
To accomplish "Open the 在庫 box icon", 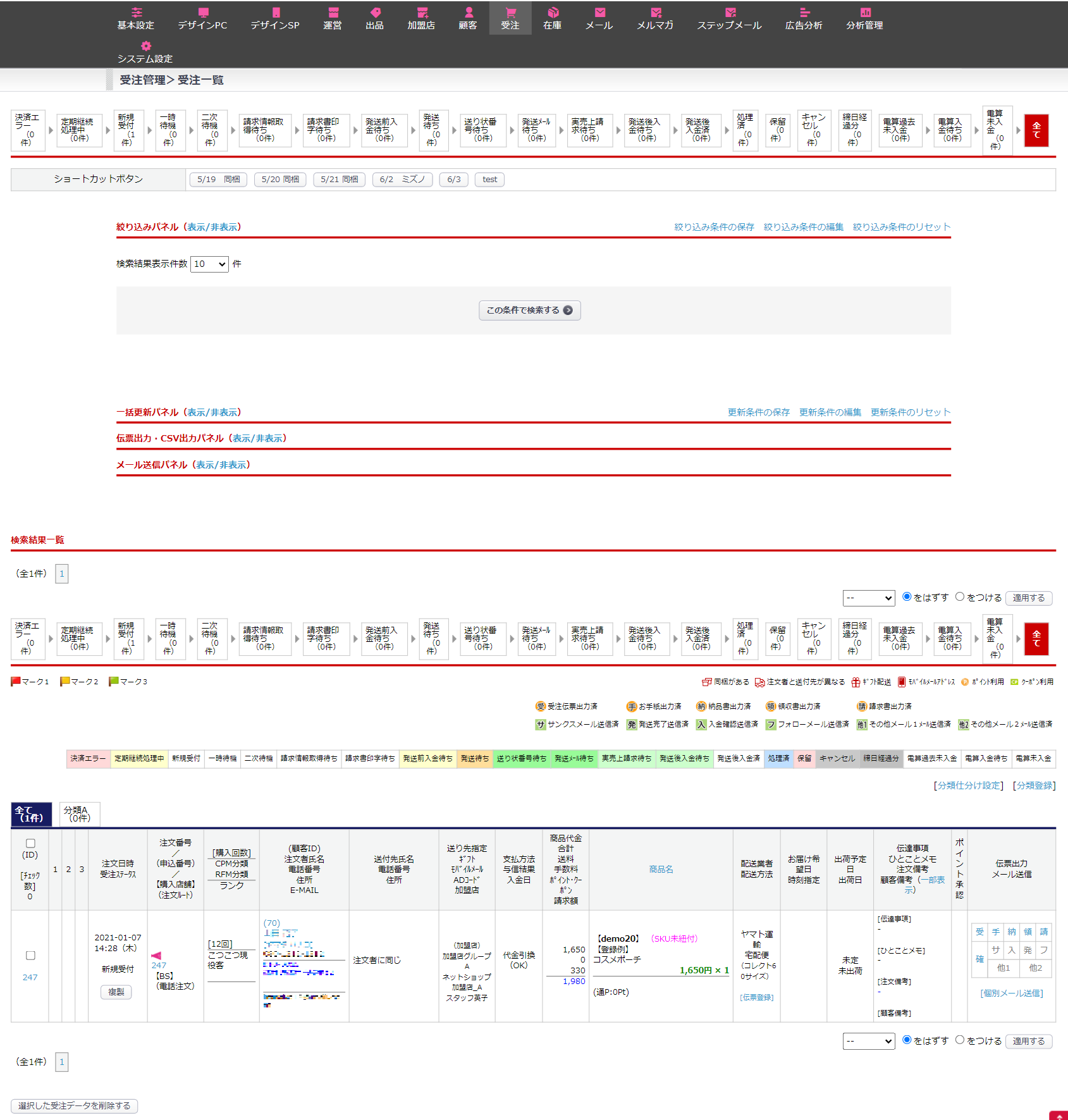I will [x=553, y=12].
